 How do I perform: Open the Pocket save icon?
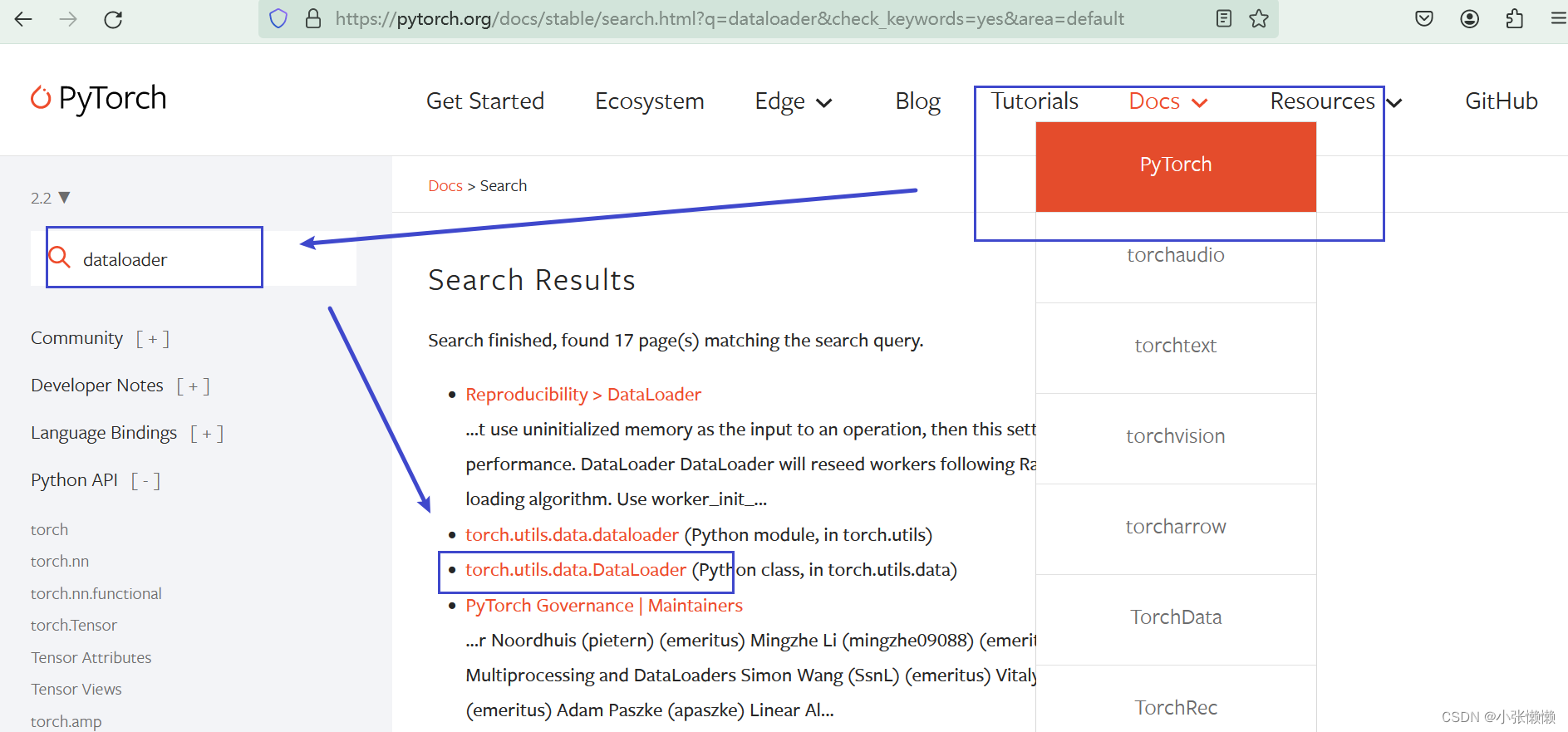[x=1424, y=18]
